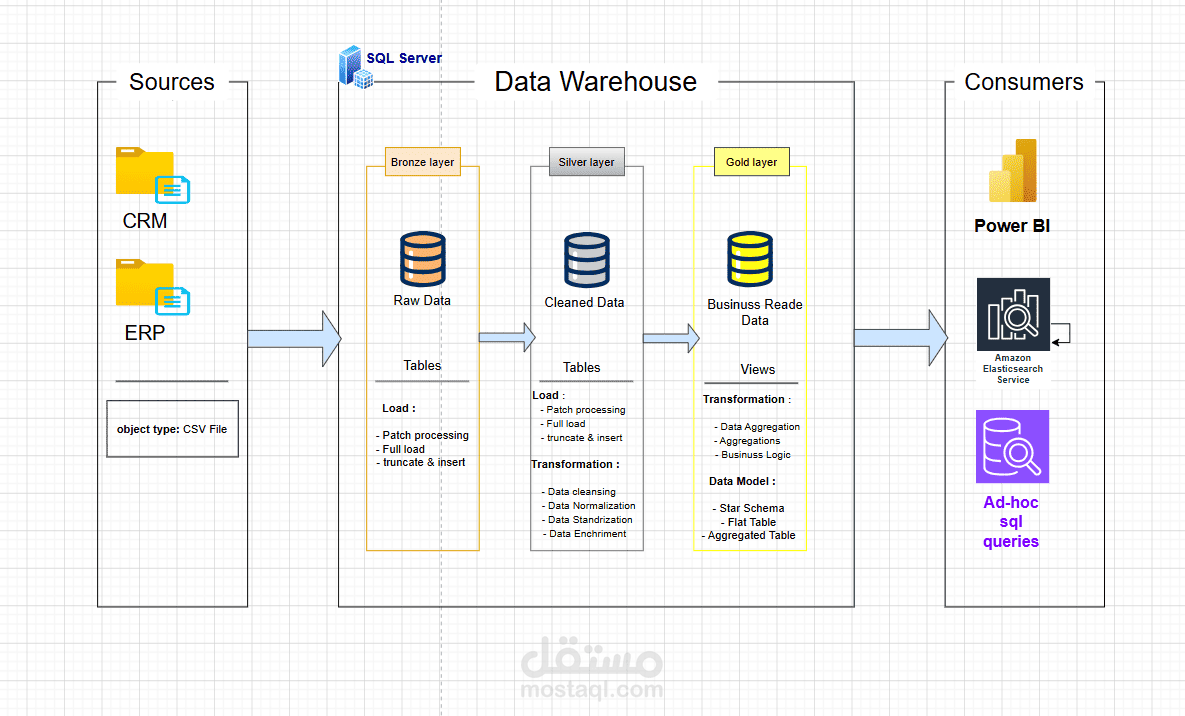Click the 'Data Normalization' item
Screen dimensions: 1185x716
point(589,506)
